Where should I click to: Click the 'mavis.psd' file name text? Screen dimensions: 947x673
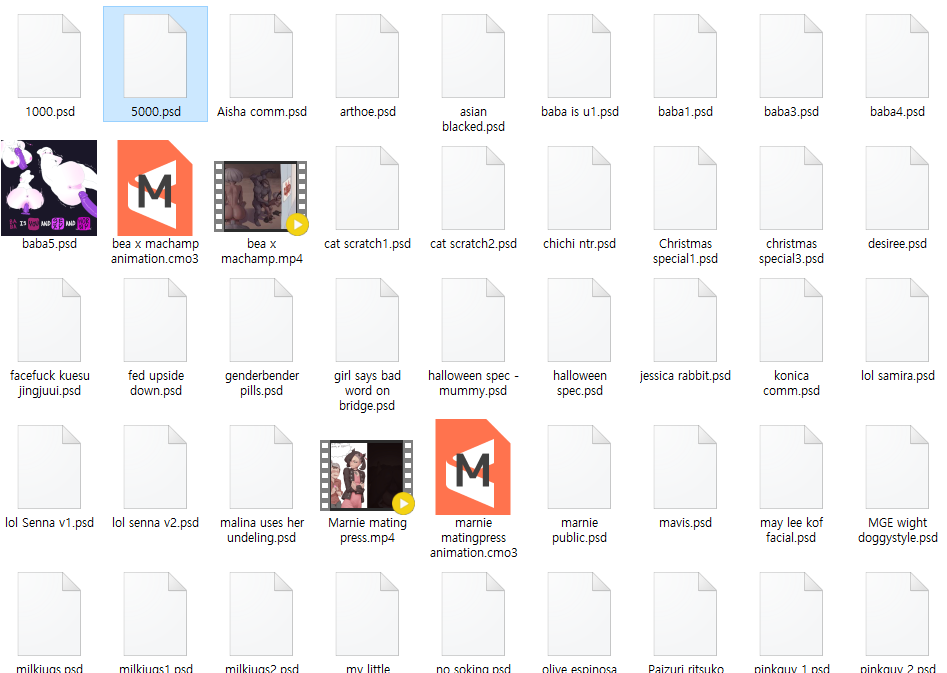coord(685,523)
